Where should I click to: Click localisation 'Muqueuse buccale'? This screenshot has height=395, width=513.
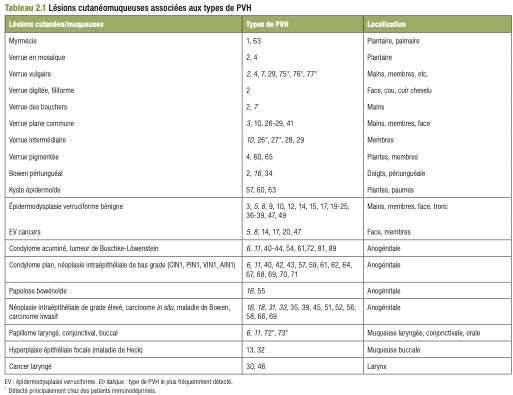393,350
